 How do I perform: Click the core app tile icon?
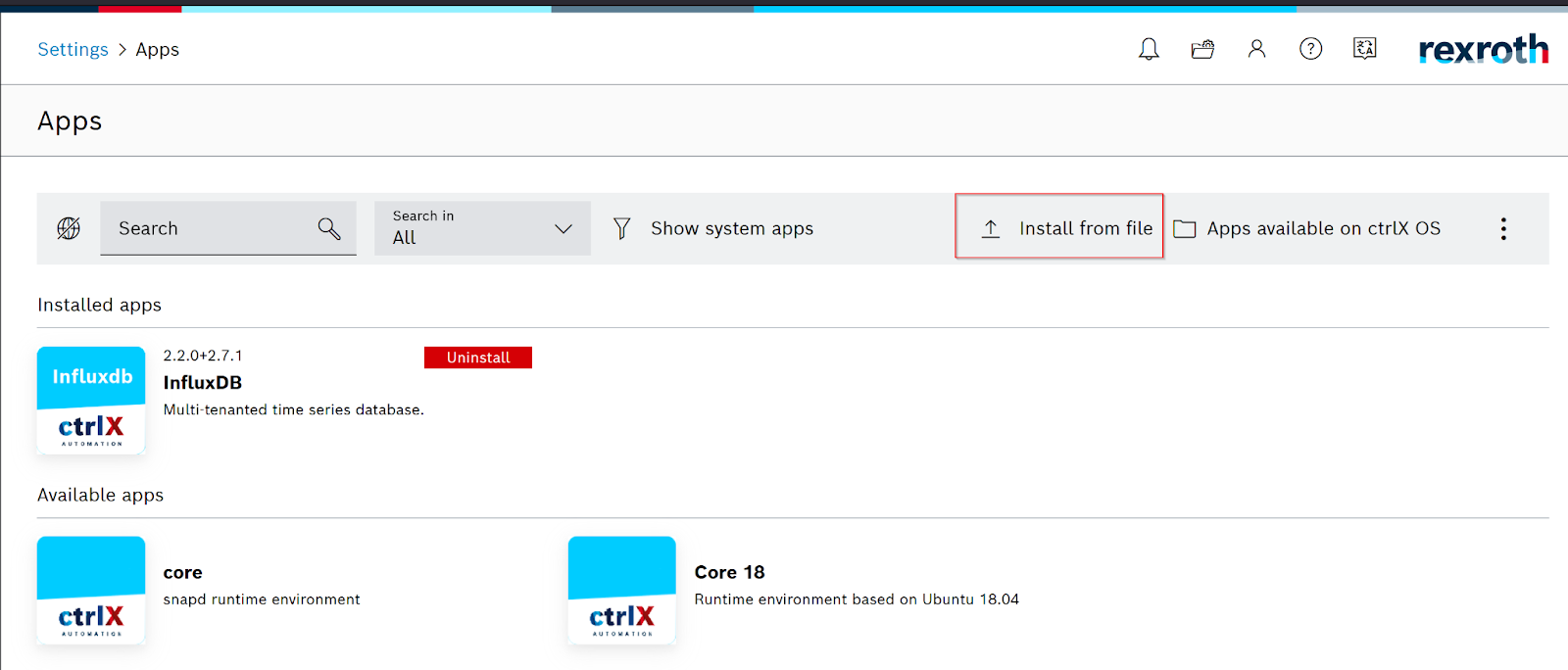click(x=91, y=591)
